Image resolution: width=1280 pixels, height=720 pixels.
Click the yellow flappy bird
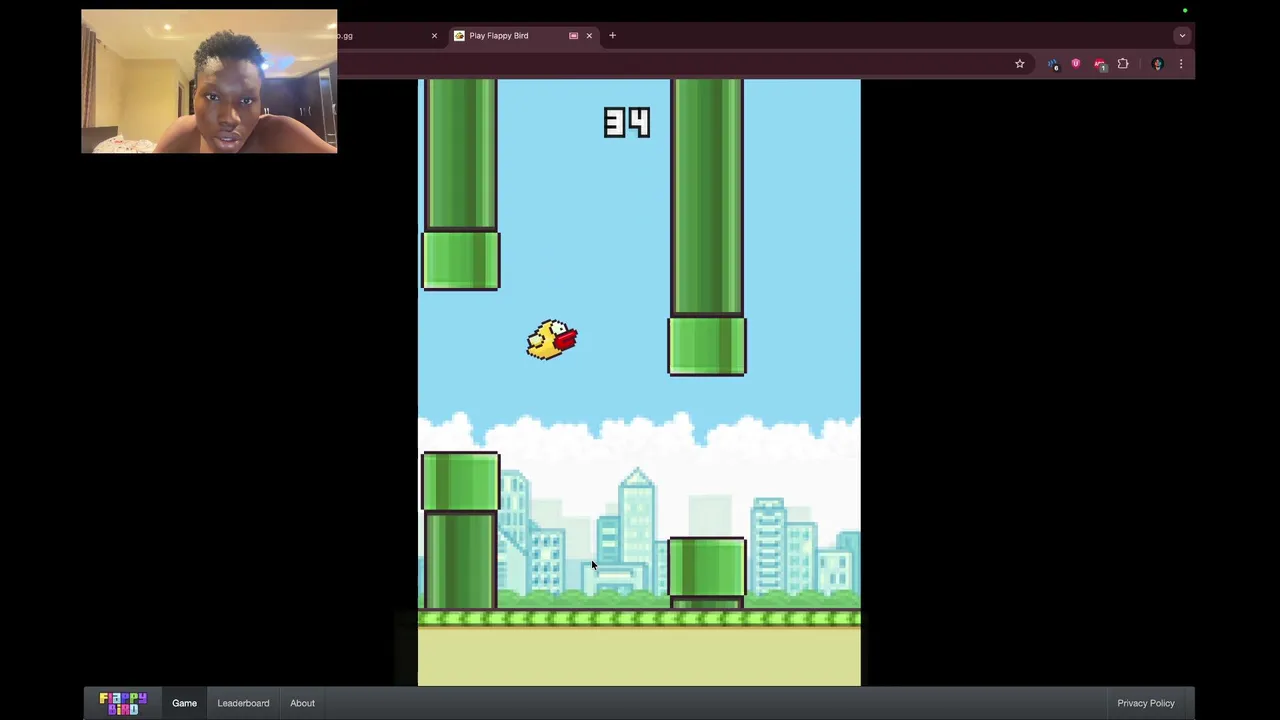pyautogui.click(x=552, y=340)
